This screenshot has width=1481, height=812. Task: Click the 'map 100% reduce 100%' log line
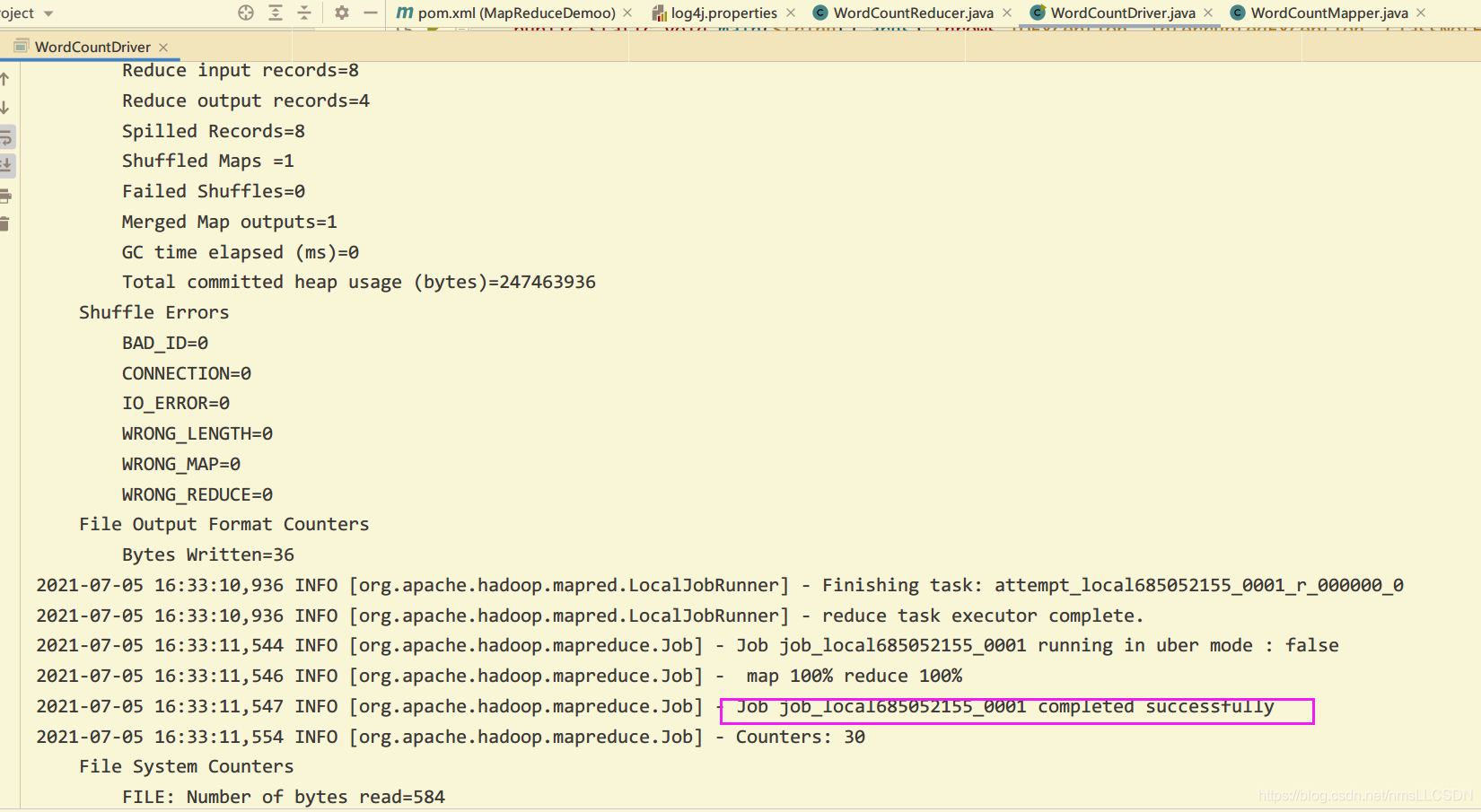(499, 677)
